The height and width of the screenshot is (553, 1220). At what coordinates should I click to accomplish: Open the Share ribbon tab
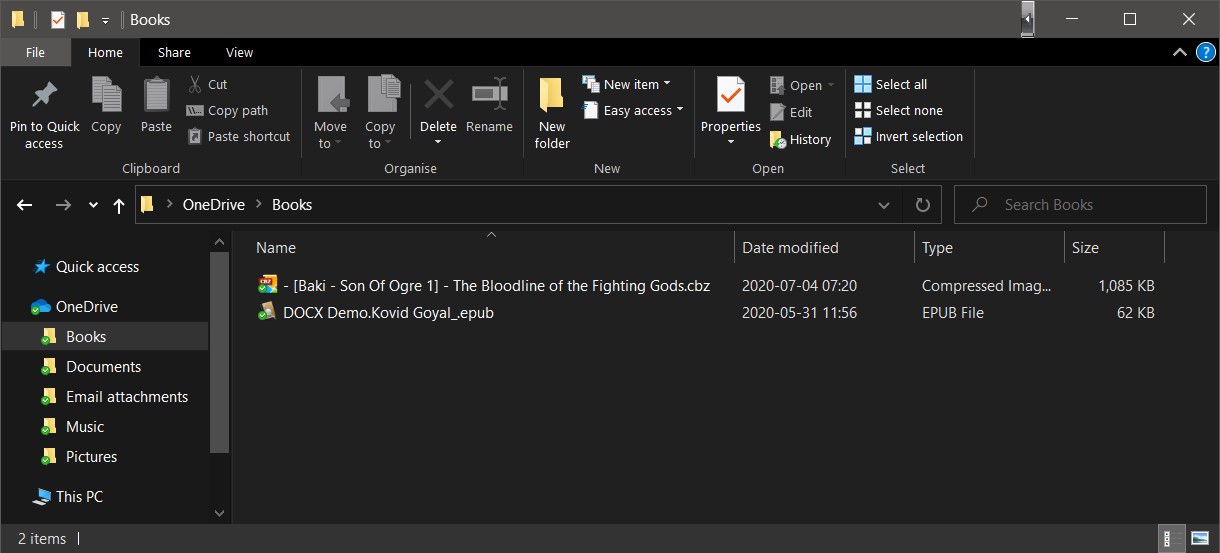coord(174,53)
